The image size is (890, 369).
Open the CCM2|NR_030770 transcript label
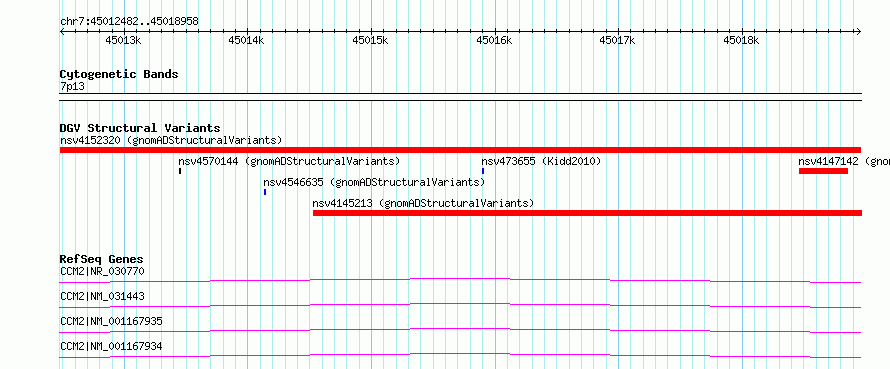point(102,271)
